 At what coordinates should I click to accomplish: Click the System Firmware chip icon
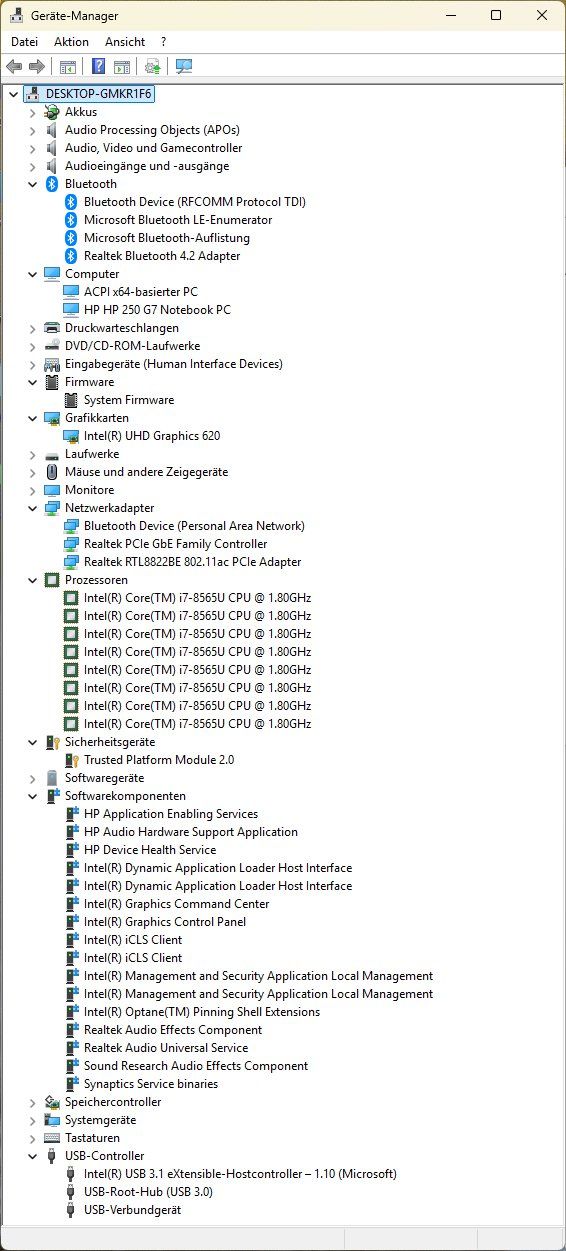[71, 400]
